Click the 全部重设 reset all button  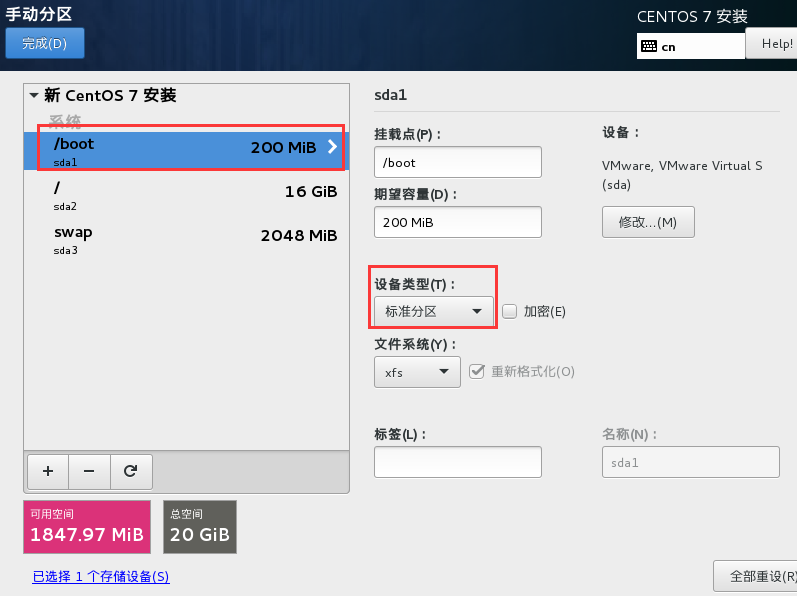757,576
